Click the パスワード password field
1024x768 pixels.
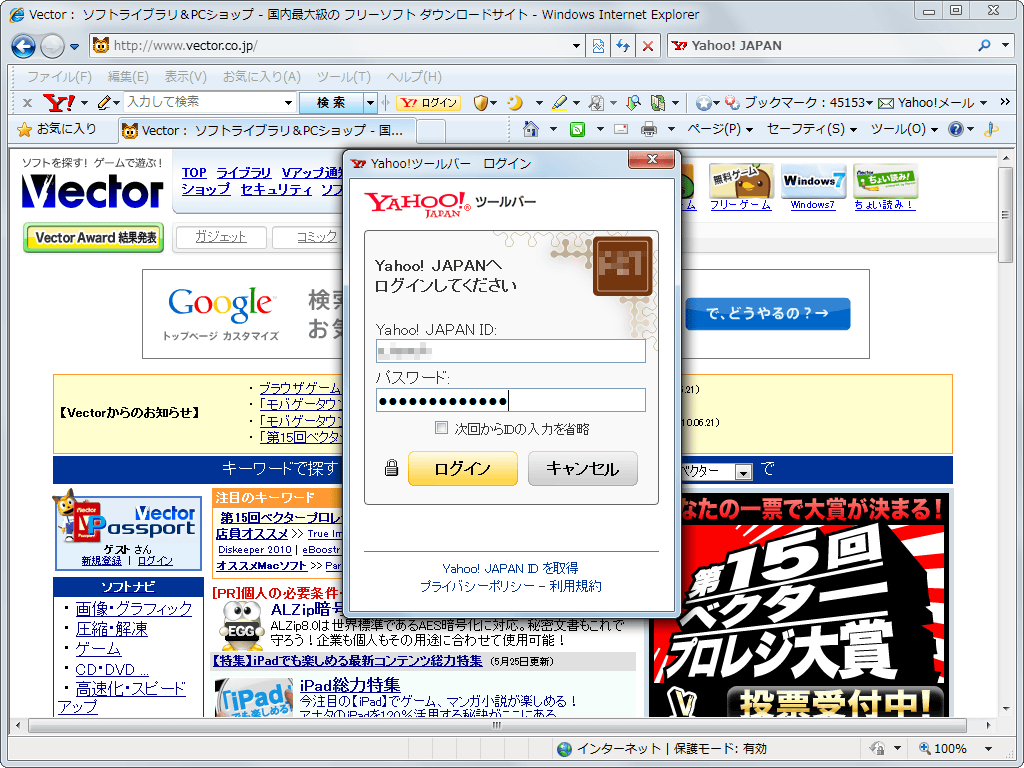point(511,400)
